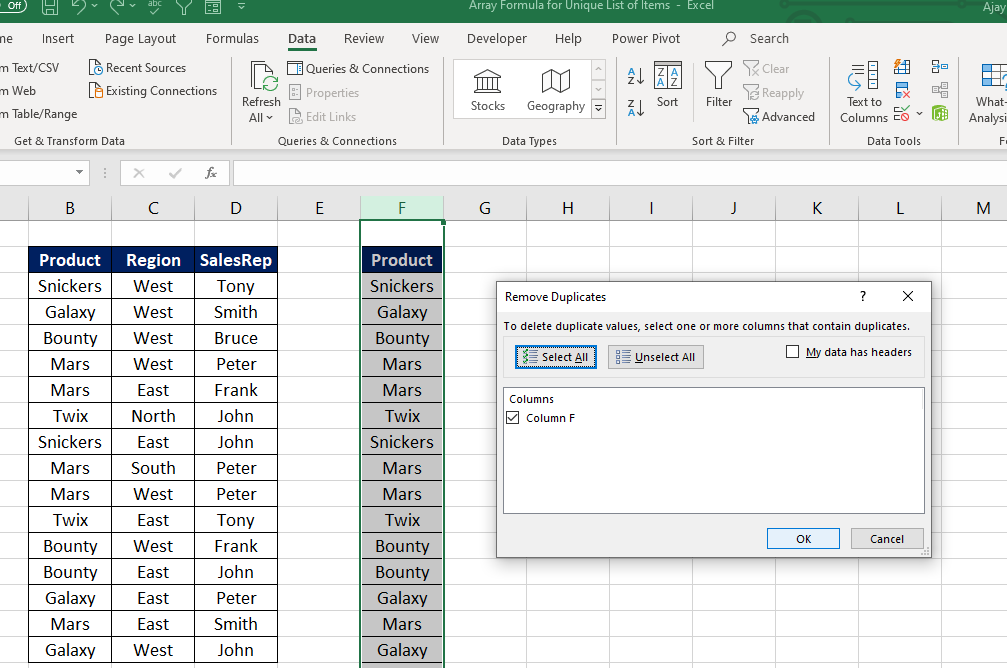The image size is (1007, 668).
Task: Select the column F header
Action: pos(401,208)
